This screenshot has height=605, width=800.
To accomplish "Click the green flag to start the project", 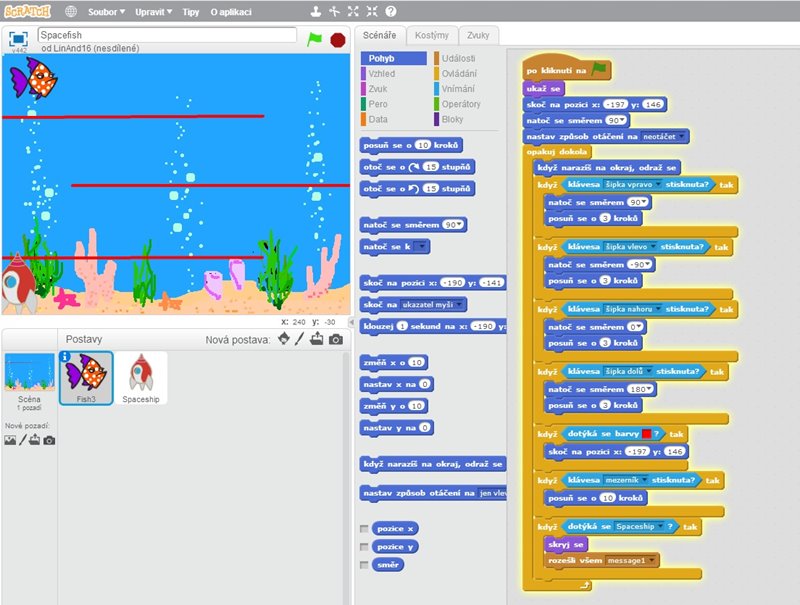I will pos(315,38).
